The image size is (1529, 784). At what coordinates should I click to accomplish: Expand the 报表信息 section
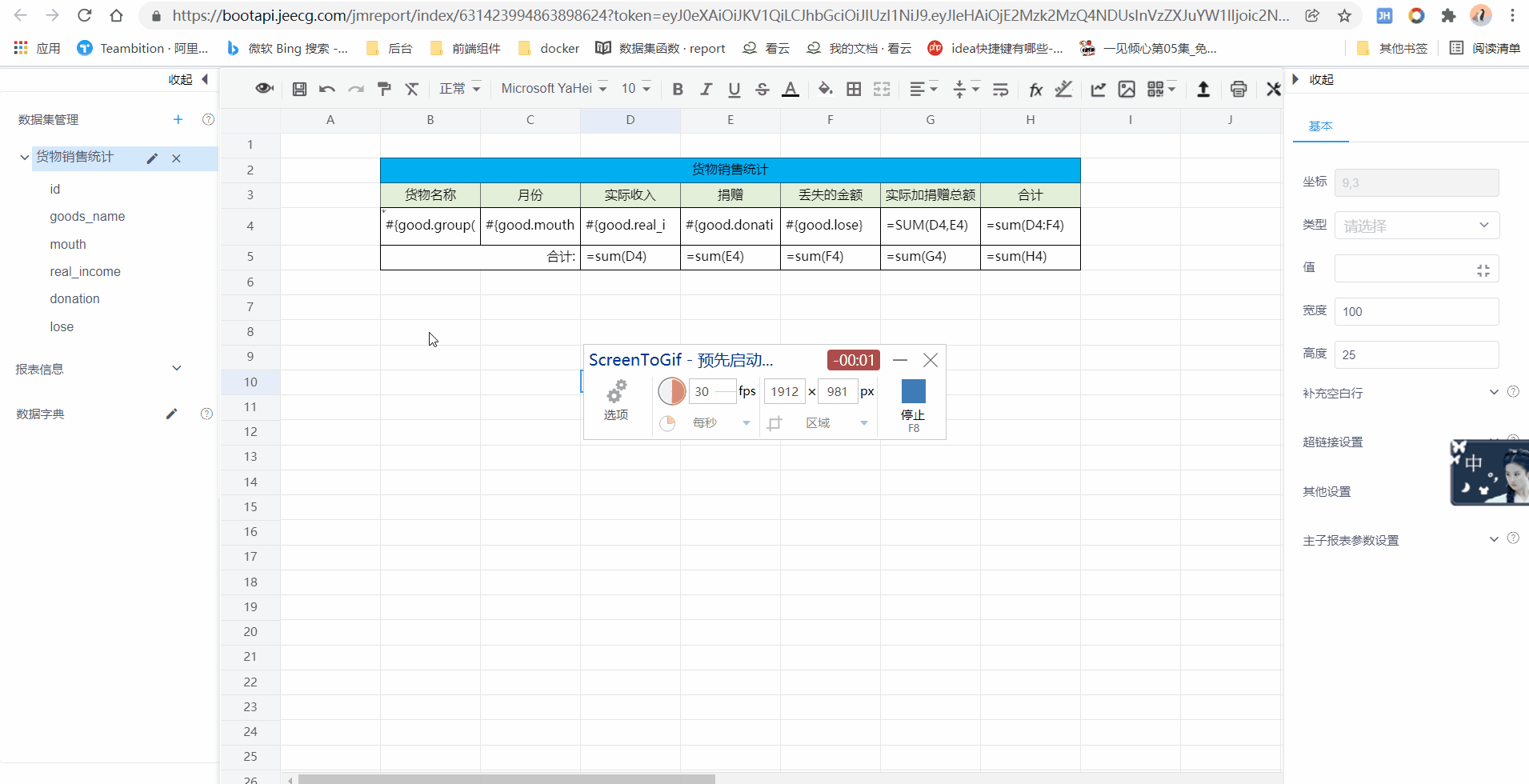(x=177, y=369)
